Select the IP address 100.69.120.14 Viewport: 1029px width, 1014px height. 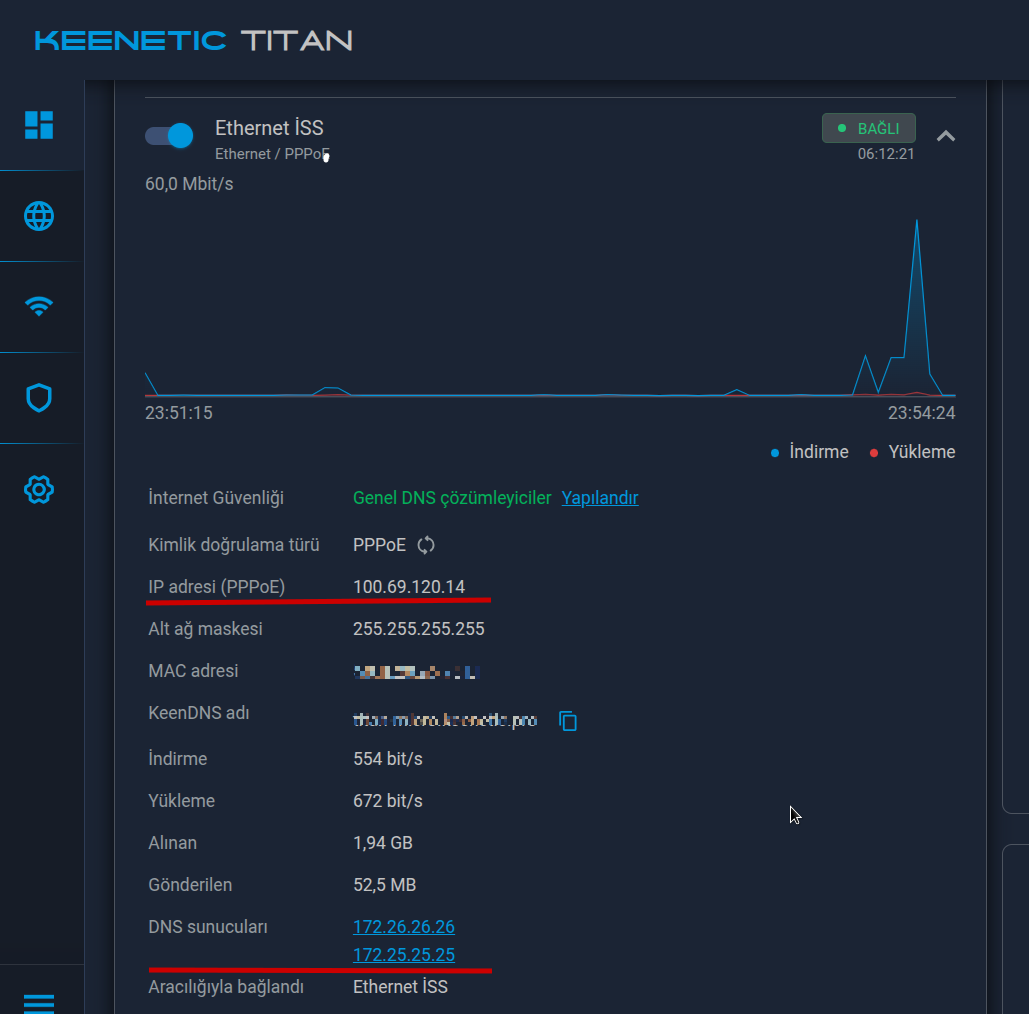point(409,587)
